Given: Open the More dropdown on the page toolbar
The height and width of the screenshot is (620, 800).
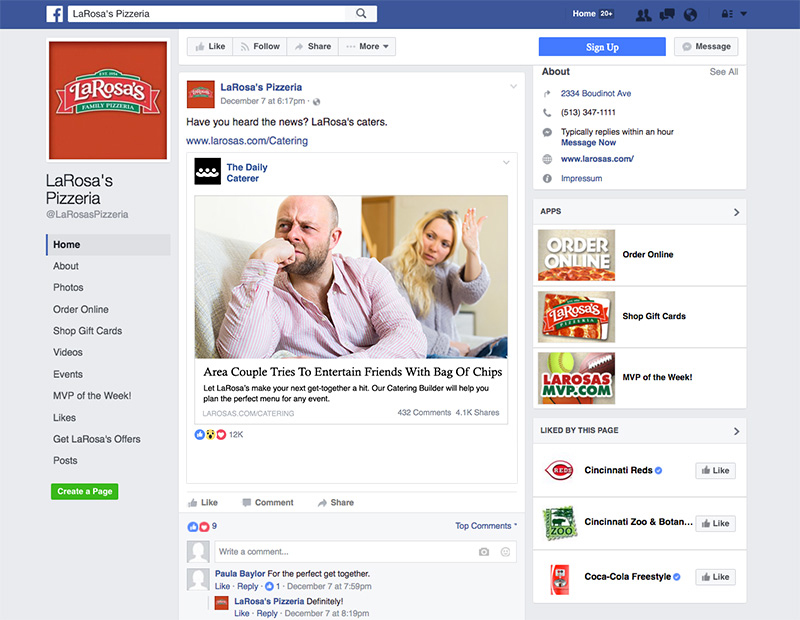Looking at the screenshot, I should tap(367, 46).
